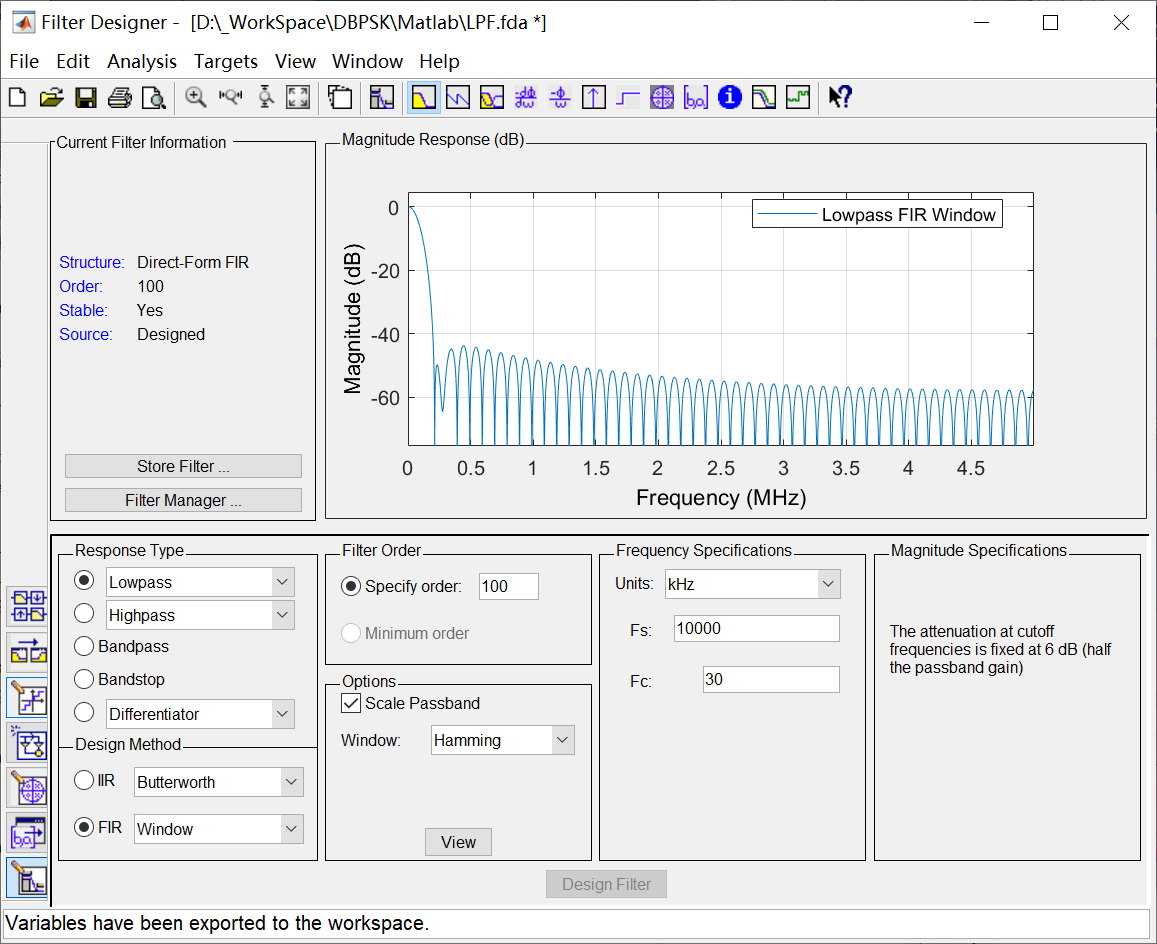Display the Filter Coefficients view

click(x=696, y=97)
